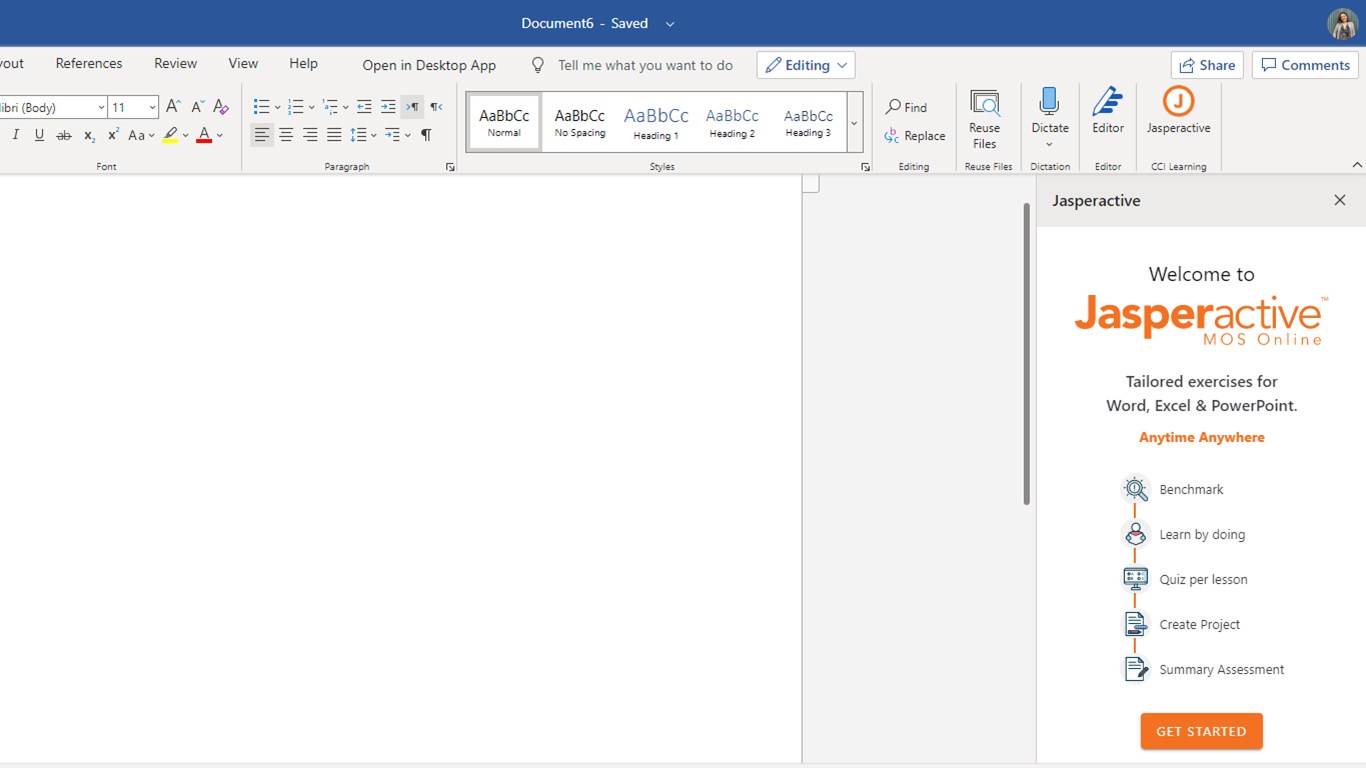Set right-to-left text direction

(436, 107)
